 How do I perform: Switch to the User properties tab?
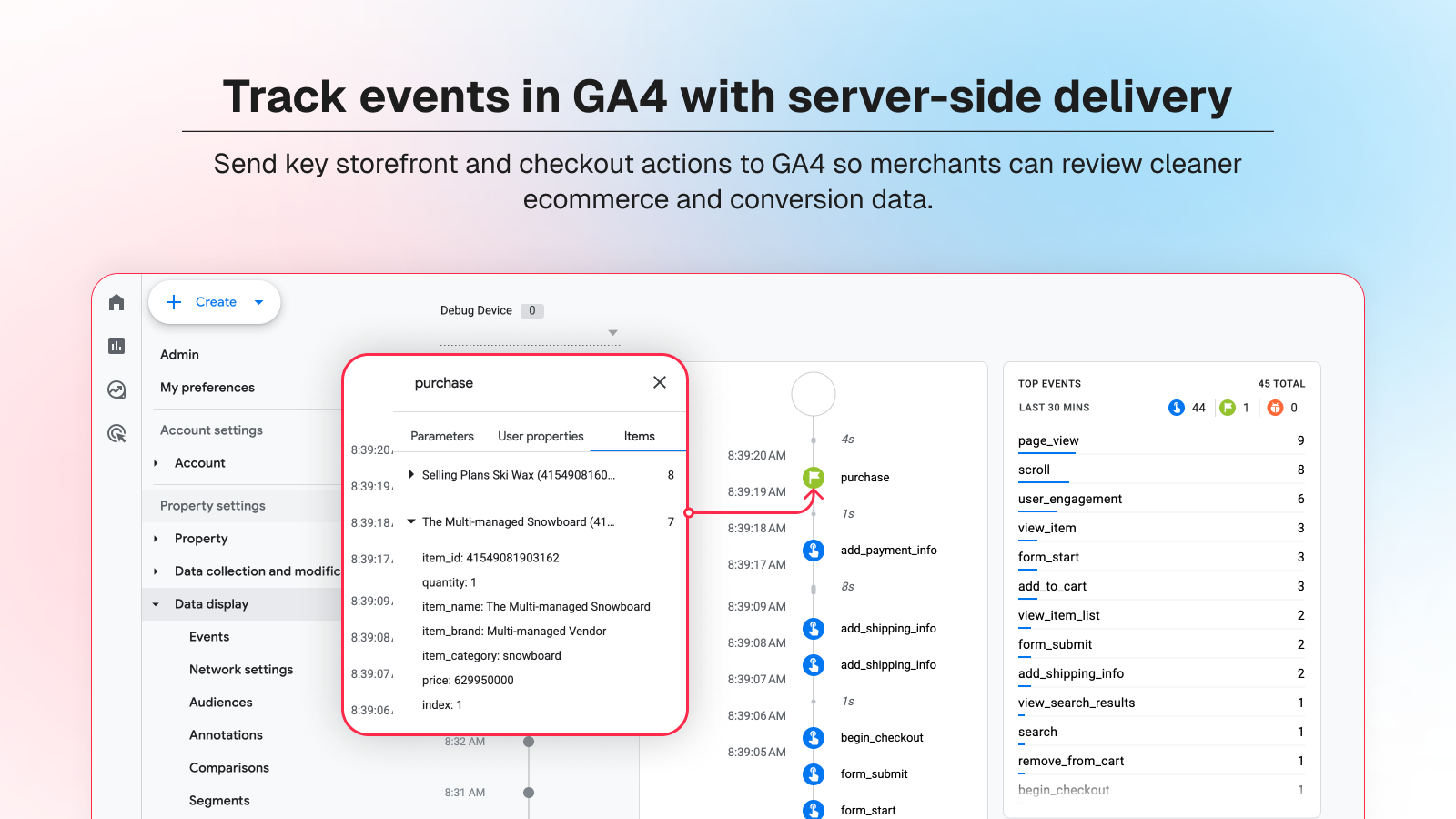coord(541,436)
